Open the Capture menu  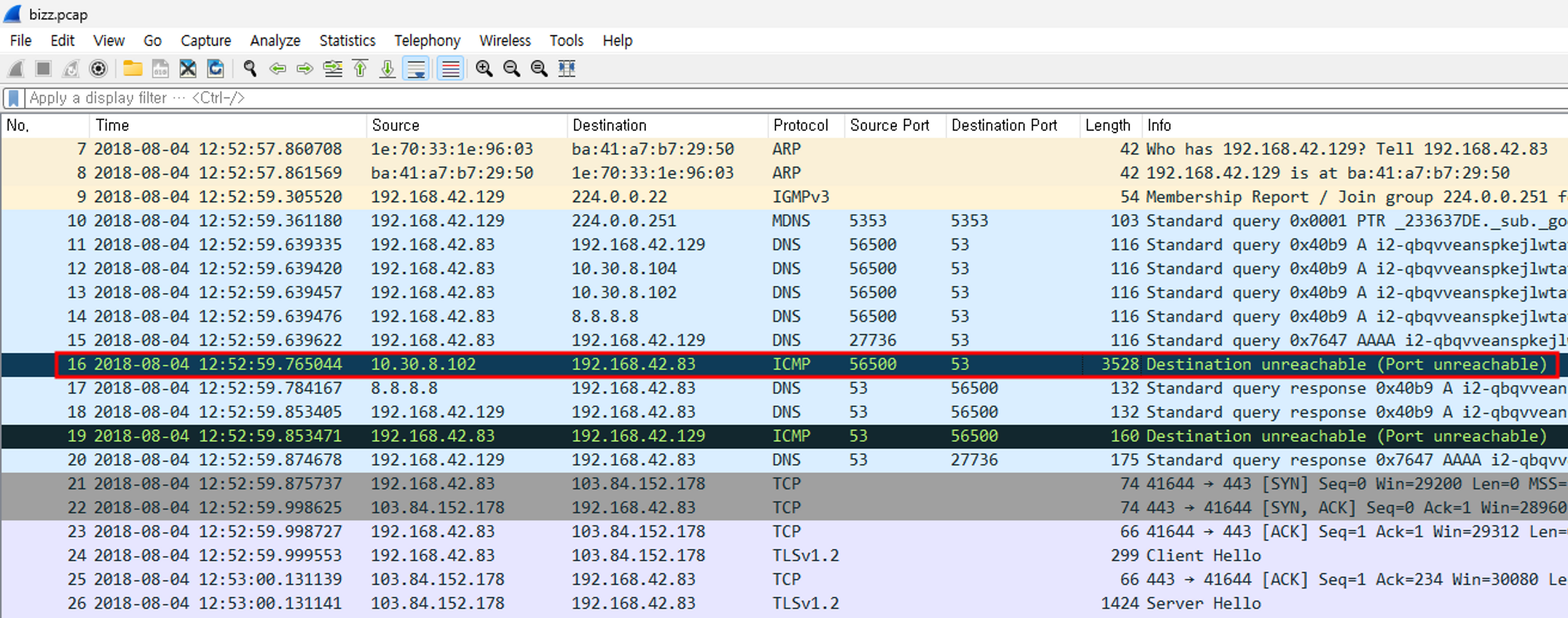click(205, 41)
